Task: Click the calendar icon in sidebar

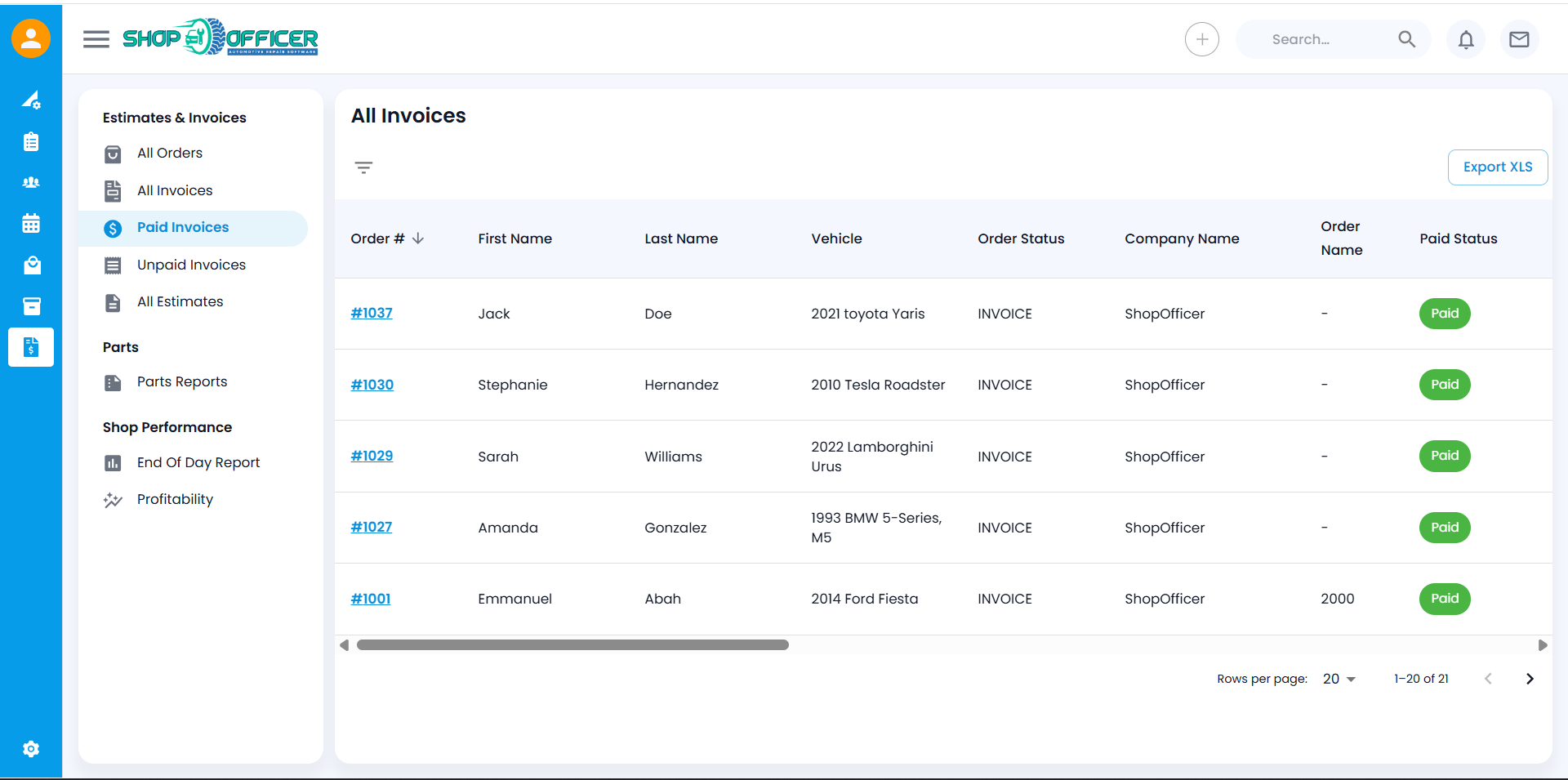Action: [x=31, y=224]
